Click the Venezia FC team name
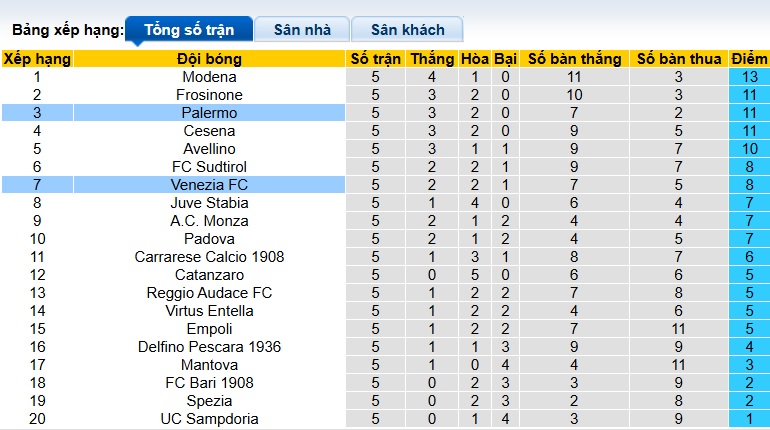The image size is (770, 430). tap(209, 185)
